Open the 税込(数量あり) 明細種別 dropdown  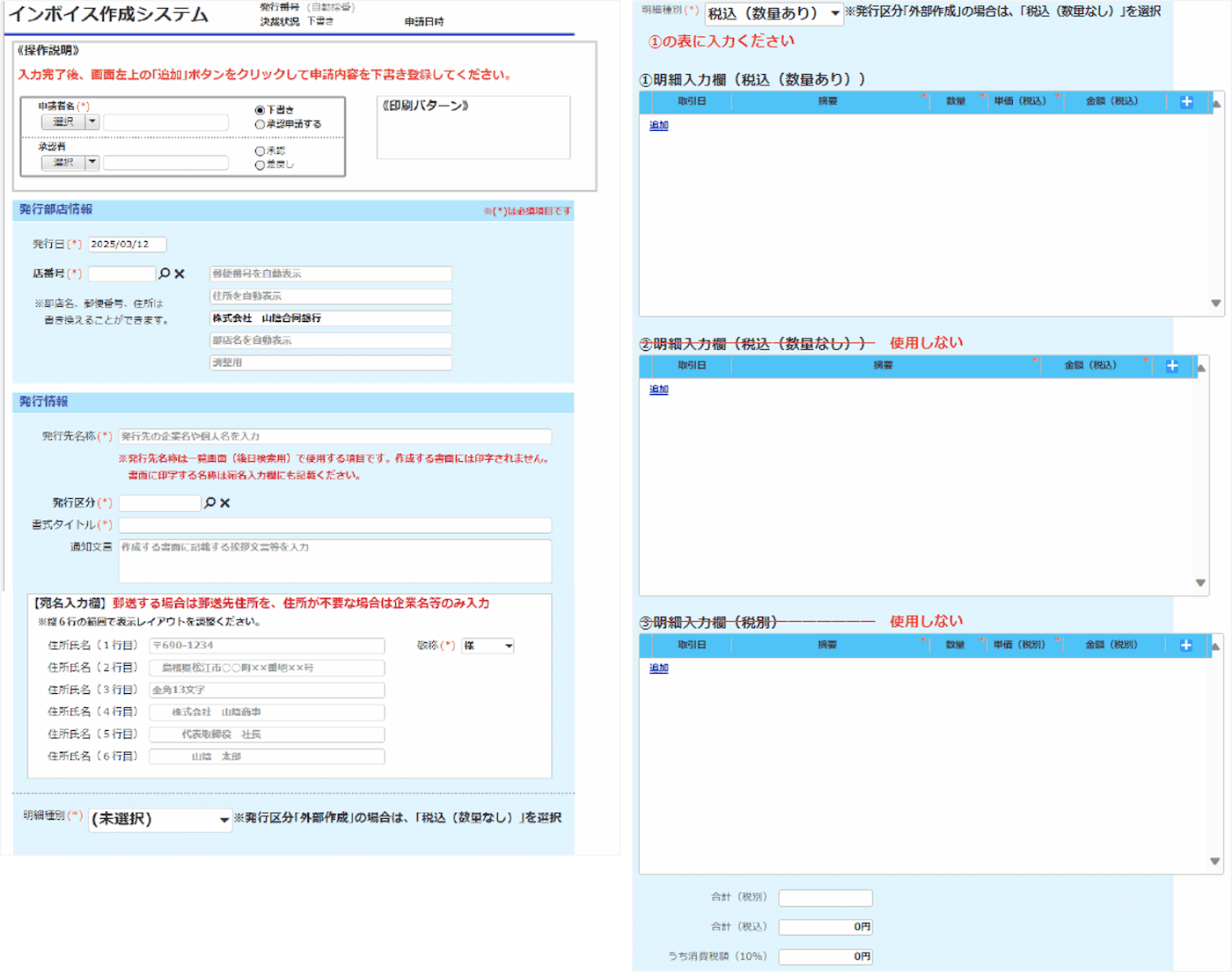[773, 13]
